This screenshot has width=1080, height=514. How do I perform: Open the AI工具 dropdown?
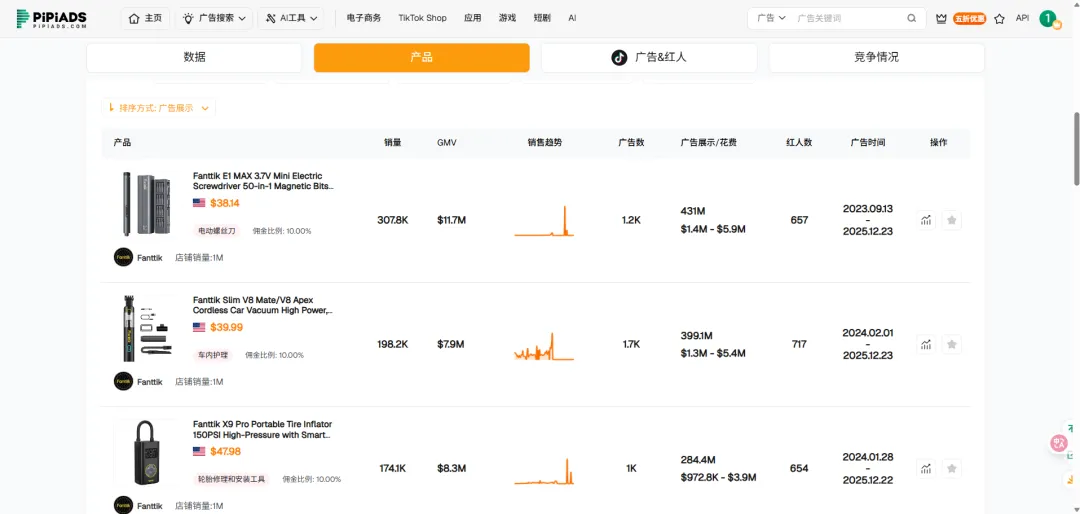click(291, 18)
